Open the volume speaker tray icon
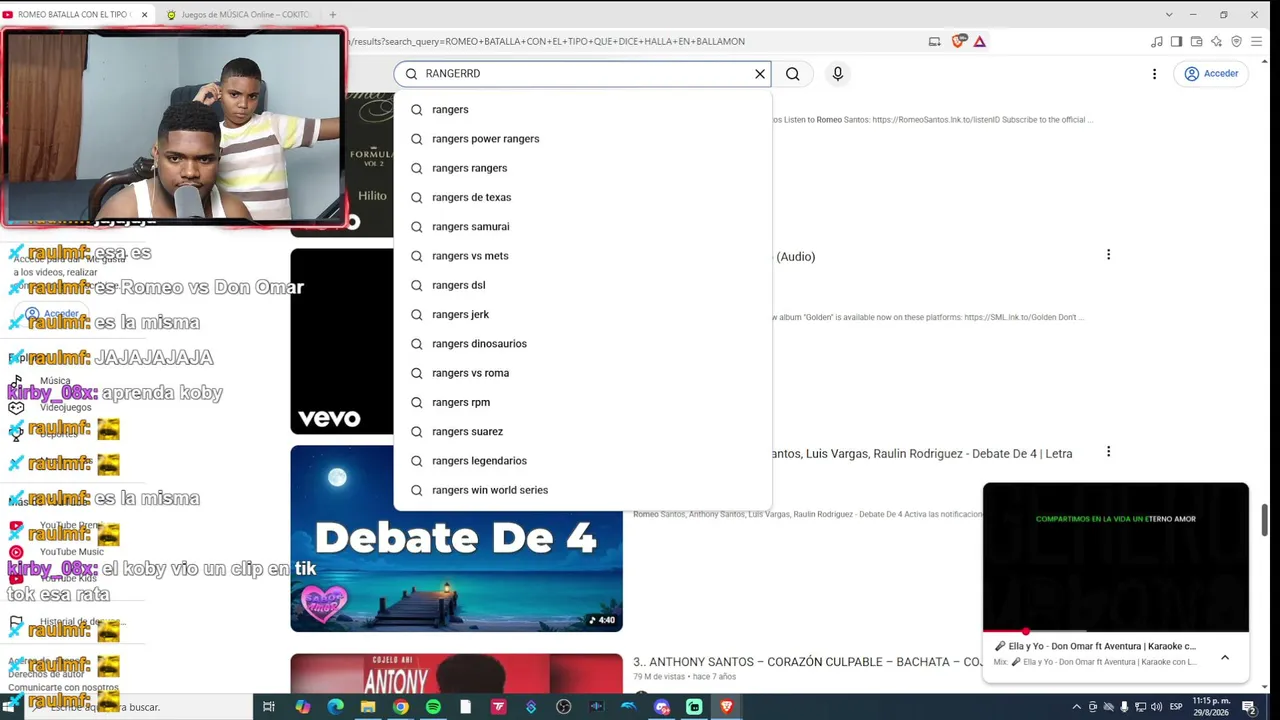The height and width of the screenshot is (720, 1280). coord(1156,707)
